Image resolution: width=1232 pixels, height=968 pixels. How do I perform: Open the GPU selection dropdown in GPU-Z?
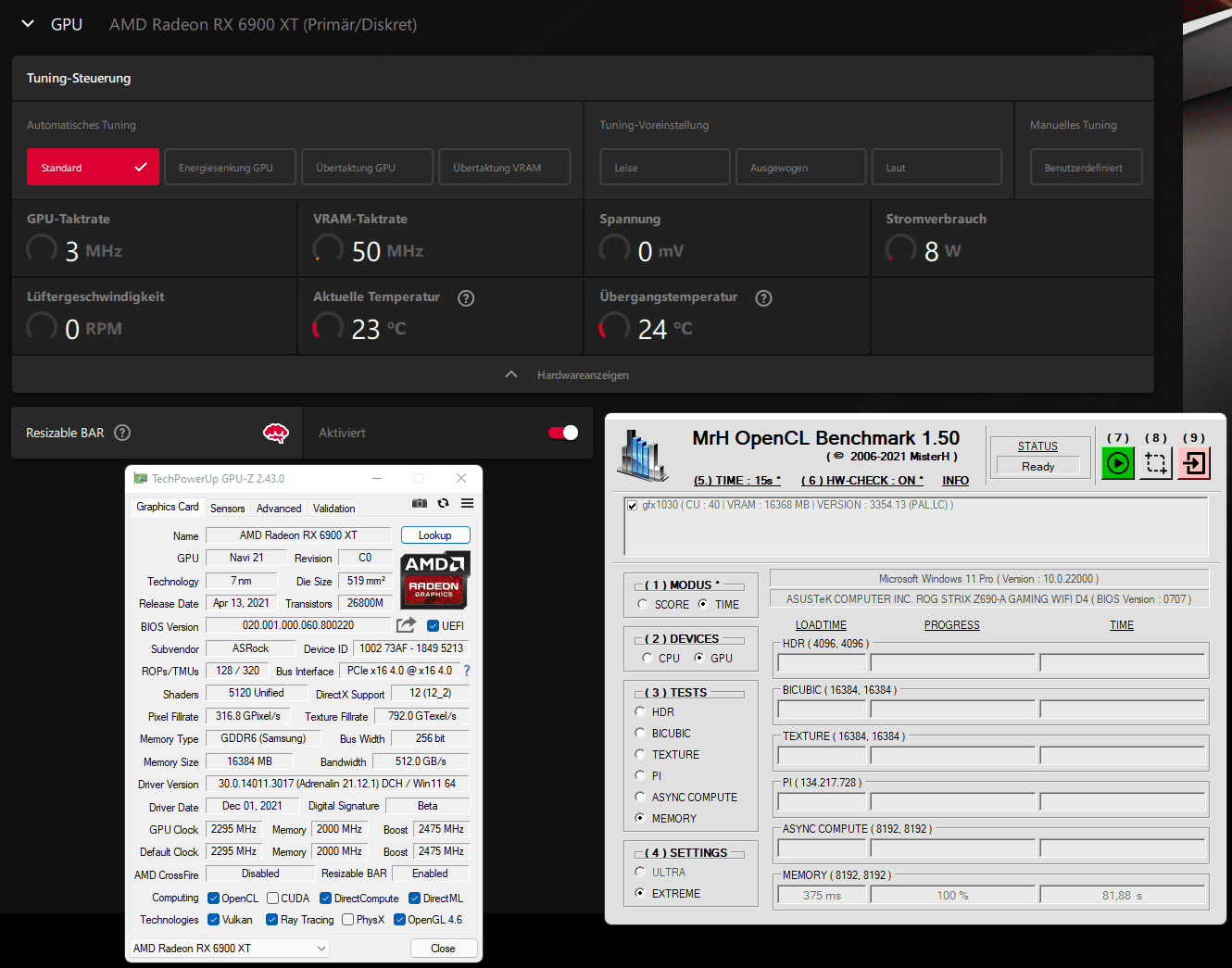pyautogui.click(x=230, y=949)
